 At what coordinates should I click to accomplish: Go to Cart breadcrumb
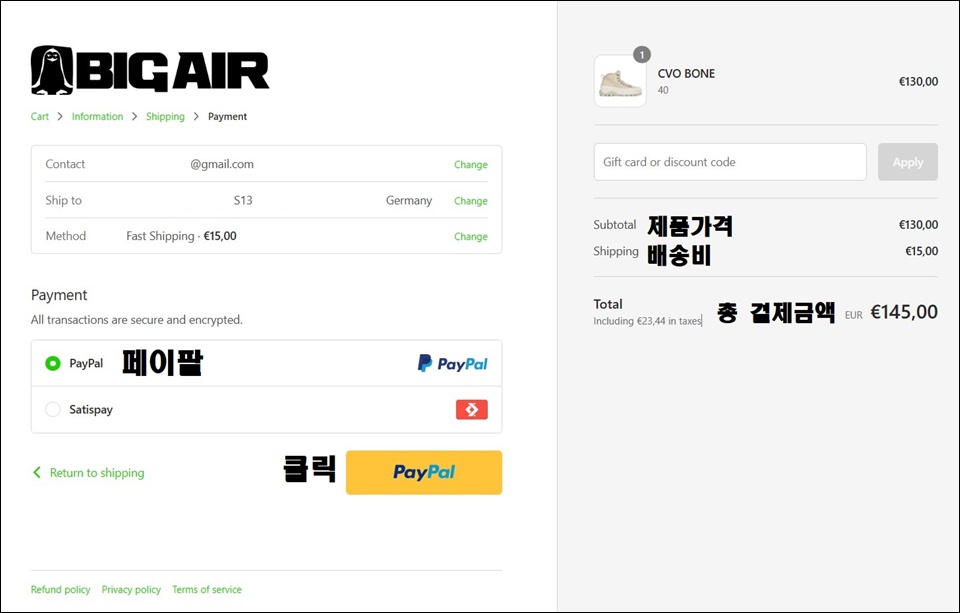(40, 116)
